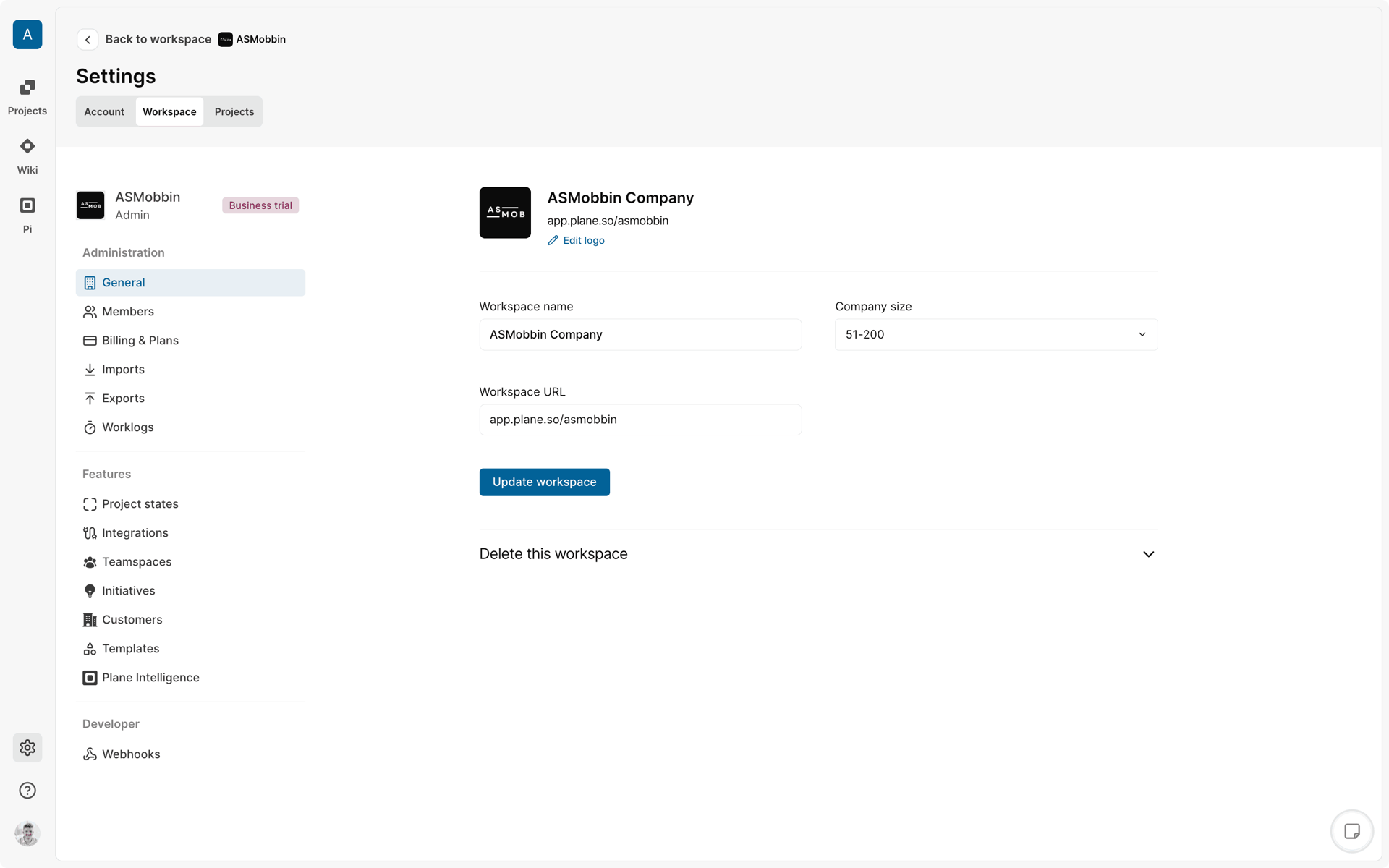
Task: Click the Templates shapes icon
Action: click(90, 649)
